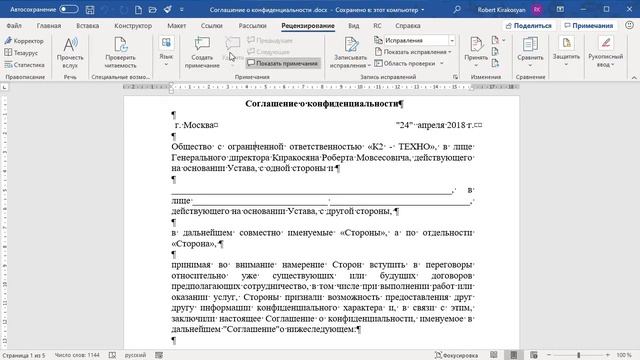Viewport: 640px width, 360px height.
Task: Switch to the Рассылки tab
Action: pyautogui.click(x=252, y=25)
